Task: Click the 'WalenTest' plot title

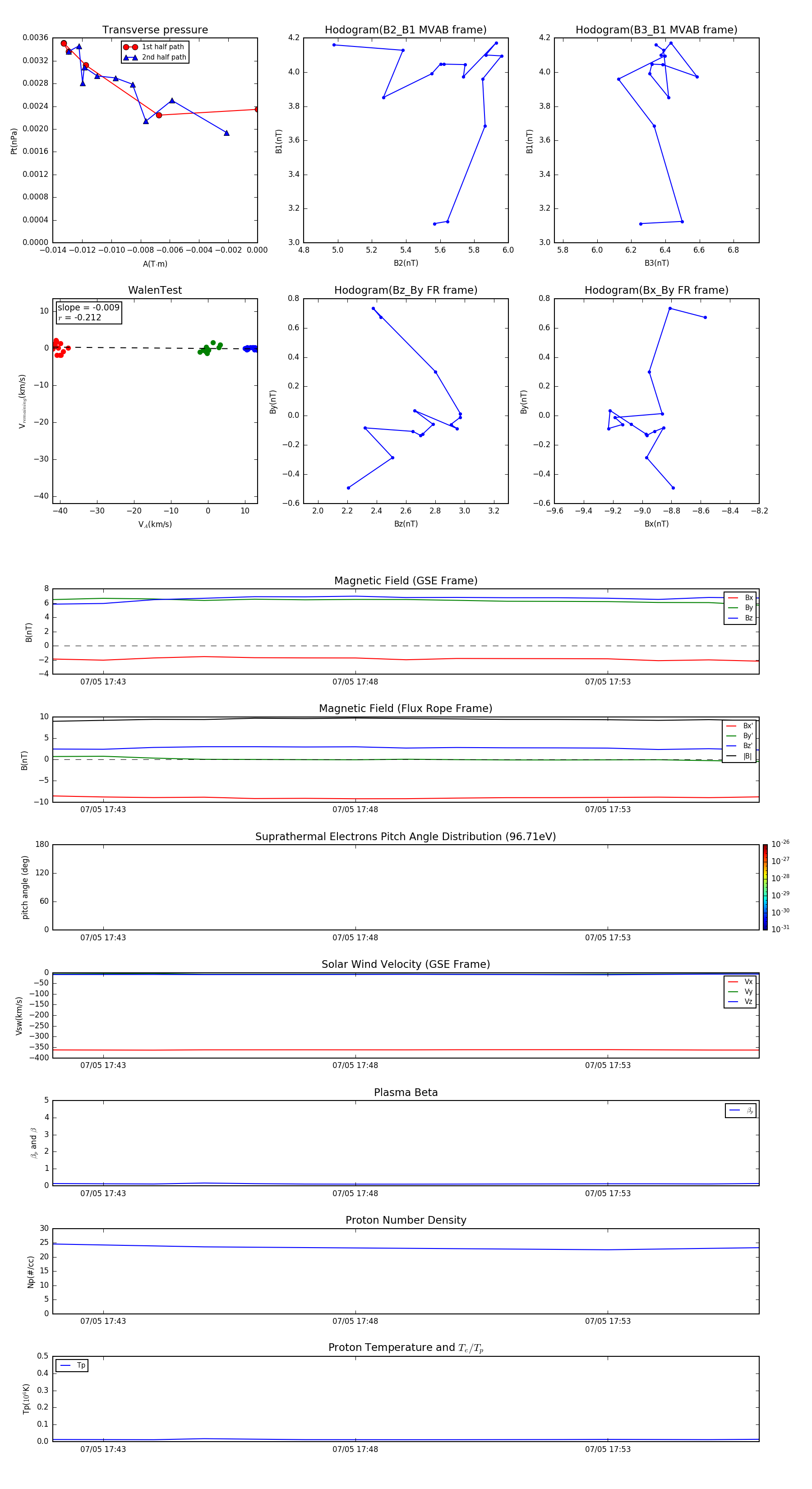Action: 155,290
